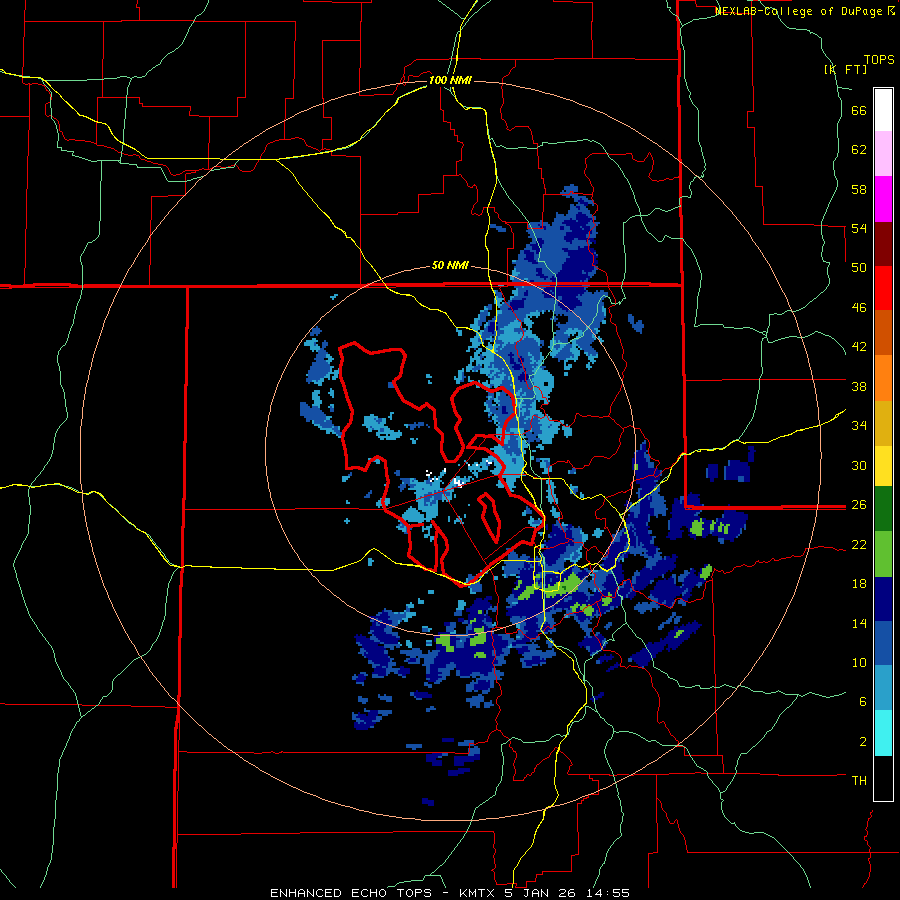The width and height of the screenshot is (900, 900).
Task: Click the legend value '26'
Action: 859,505
